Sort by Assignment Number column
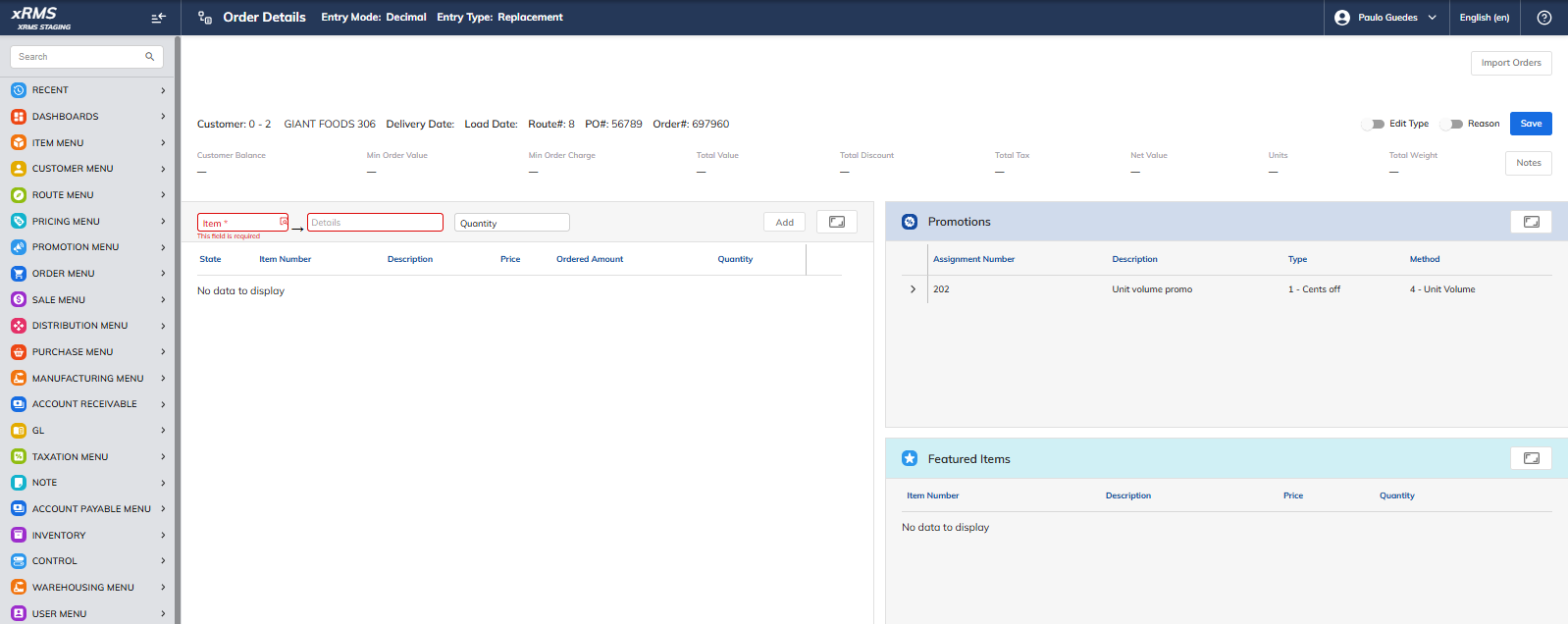This screenshot has height=624, width=1568. pos(973,259)
